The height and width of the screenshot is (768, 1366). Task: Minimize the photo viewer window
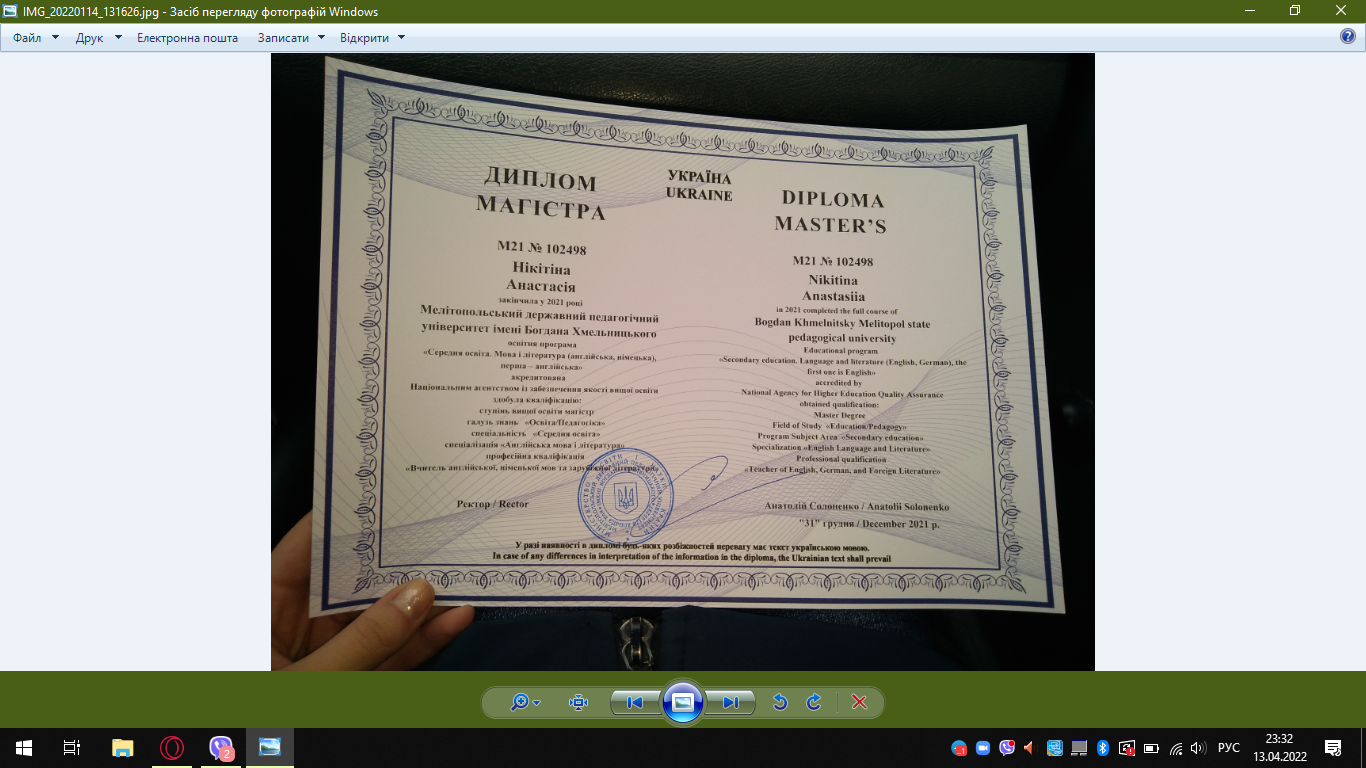click(1249, 10)
